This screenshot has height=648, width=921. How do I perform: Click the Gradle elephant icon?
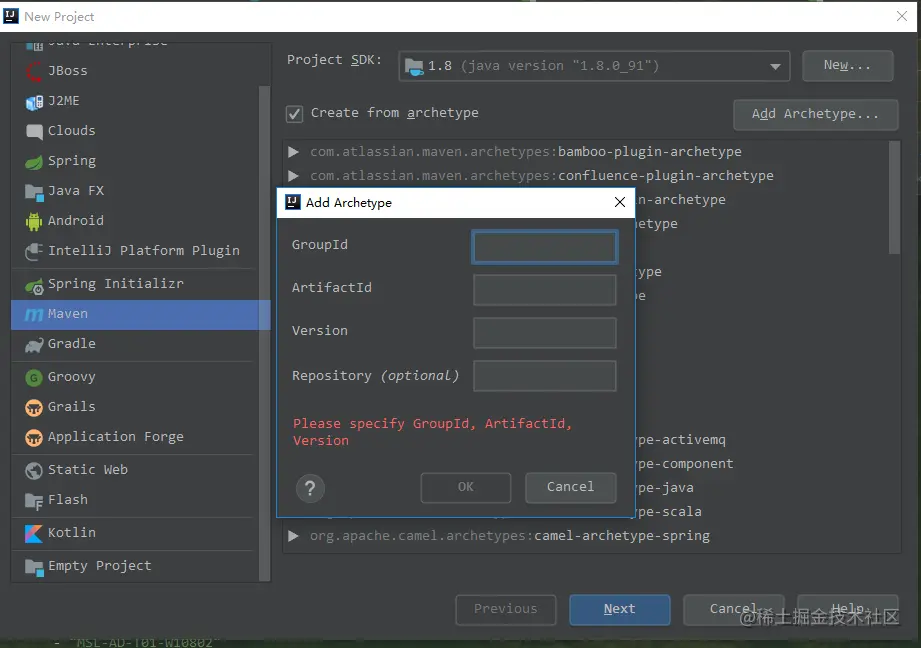[34, 345]
